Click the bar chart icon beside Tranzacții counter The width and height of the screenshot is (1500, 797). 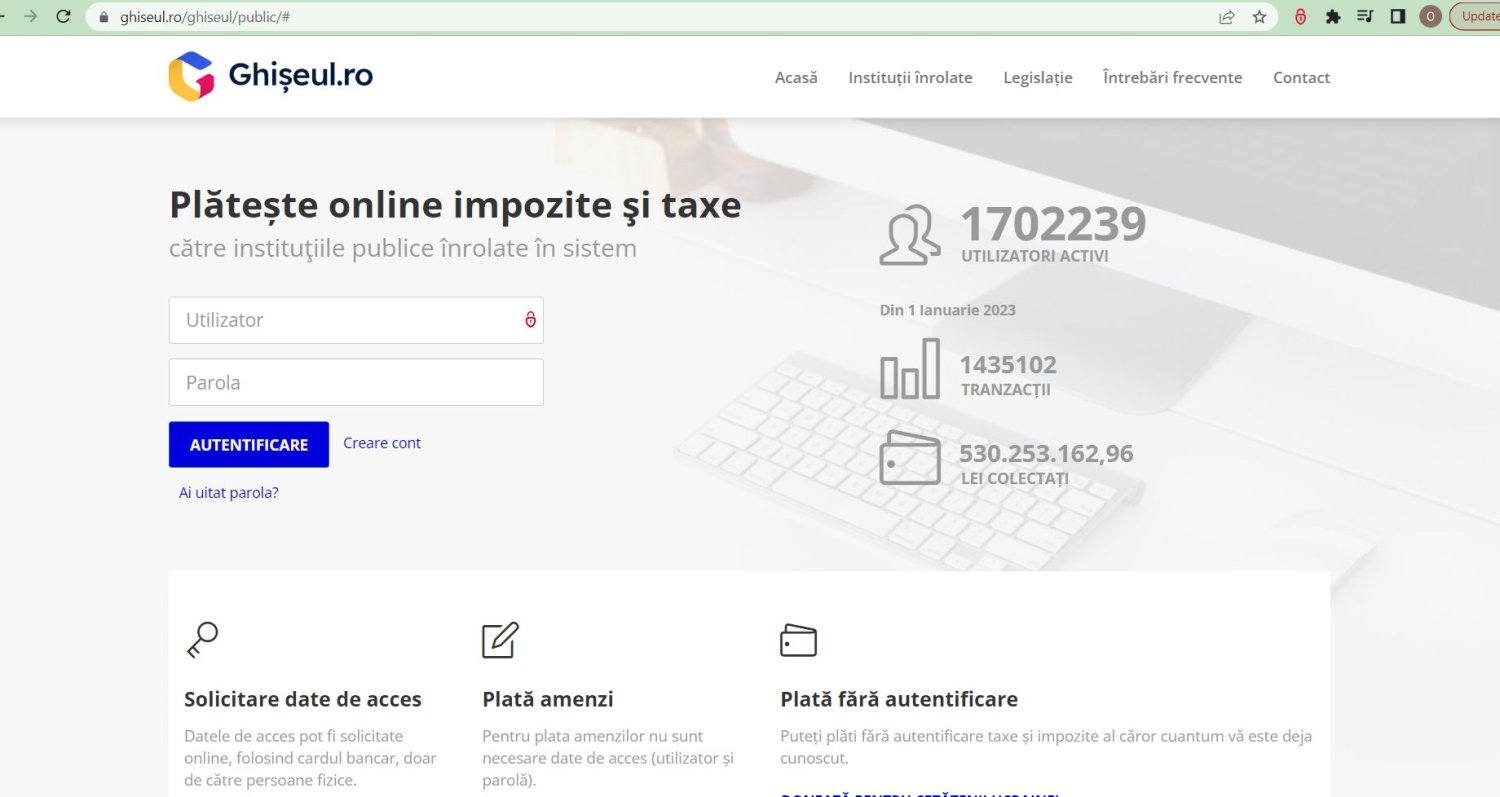coord(910,370)
